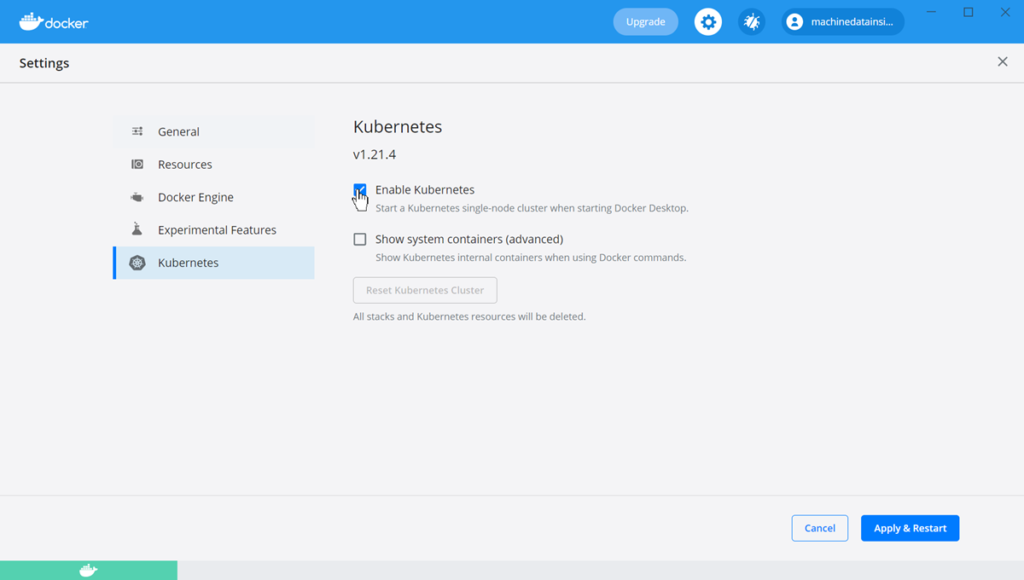Click the Resources icon in sidebar
Screen dimensions: 1024x580
point(137,164)
